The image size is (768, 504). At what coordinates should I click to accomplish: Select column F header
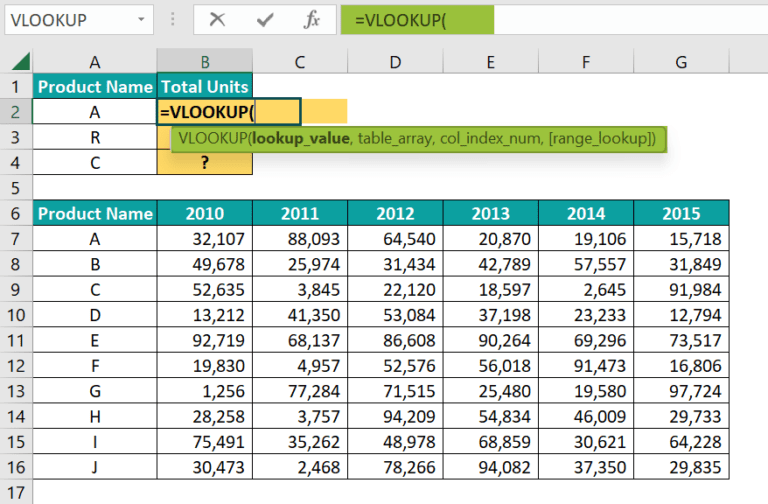(x=586, y=62)
